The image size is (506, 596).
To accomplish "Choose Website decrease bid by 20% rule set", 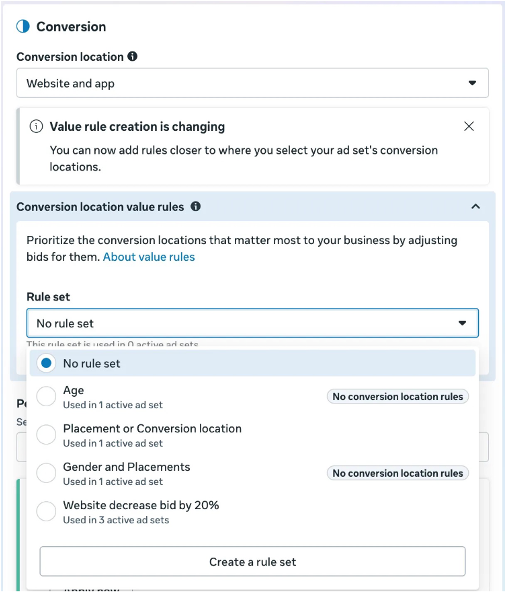I will click(x=46, y=512).
